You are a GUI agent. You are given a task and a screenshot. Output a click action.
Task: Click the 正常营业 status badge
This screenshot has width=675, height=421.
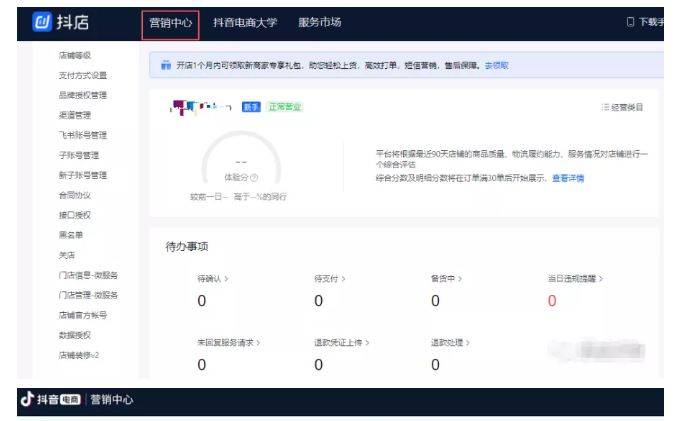coord(285,107)
